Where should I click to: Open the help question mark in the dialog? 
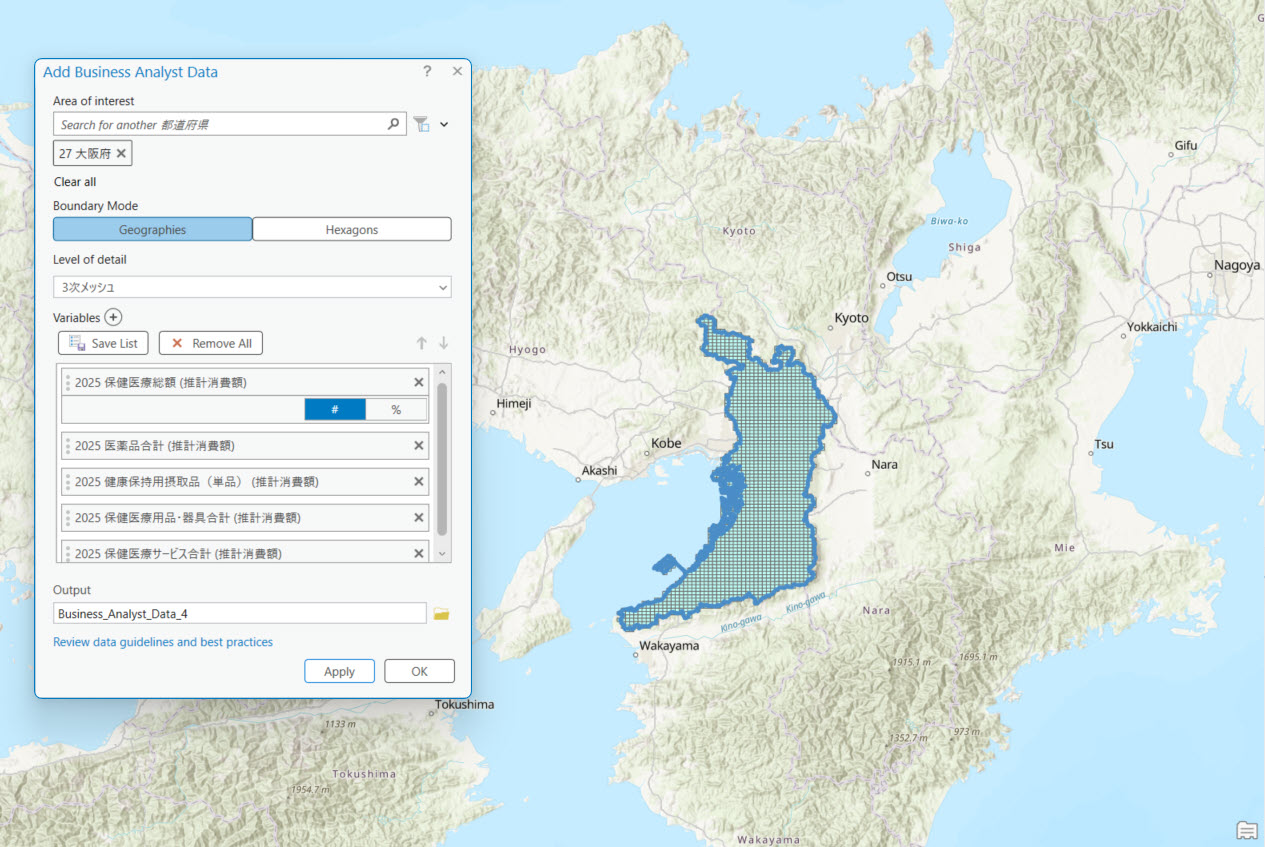427,71
